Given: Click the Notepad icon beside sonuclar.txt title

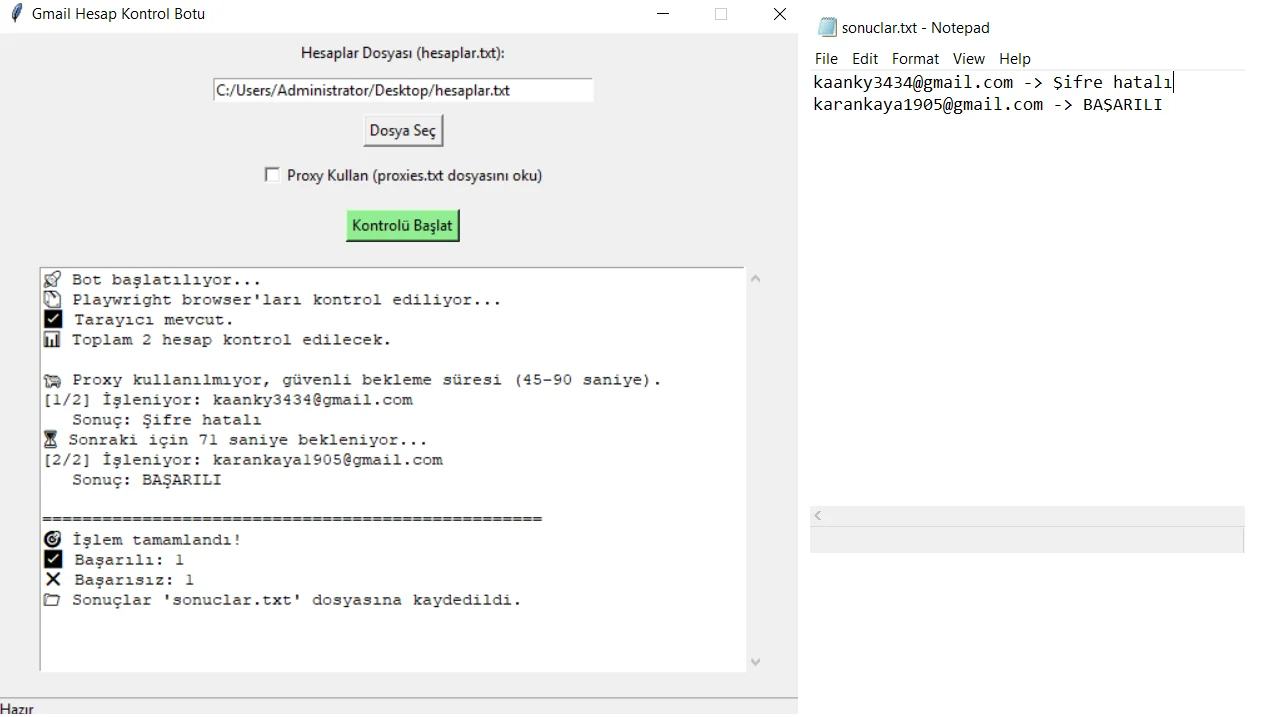Looking at the screenshot, I should pyautogui.click(x=827, y=27).
